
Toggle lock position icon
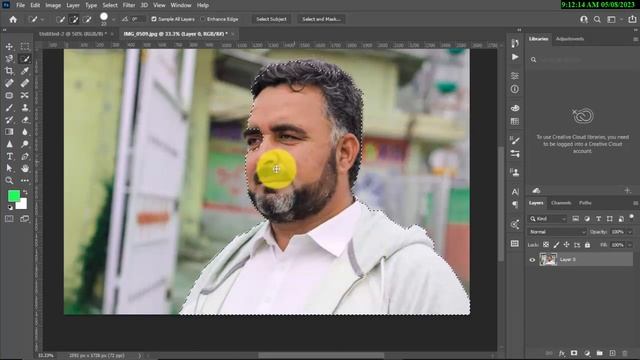pos(567,245)
